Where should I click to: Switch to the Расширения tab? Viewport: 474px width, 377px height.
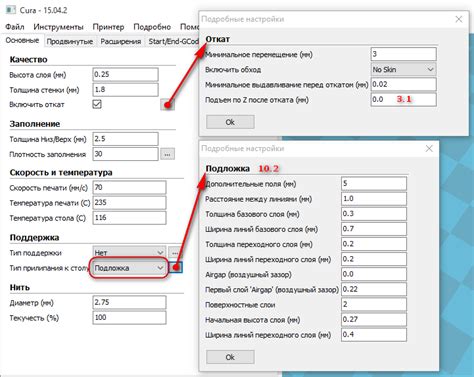tap(121, 41)
